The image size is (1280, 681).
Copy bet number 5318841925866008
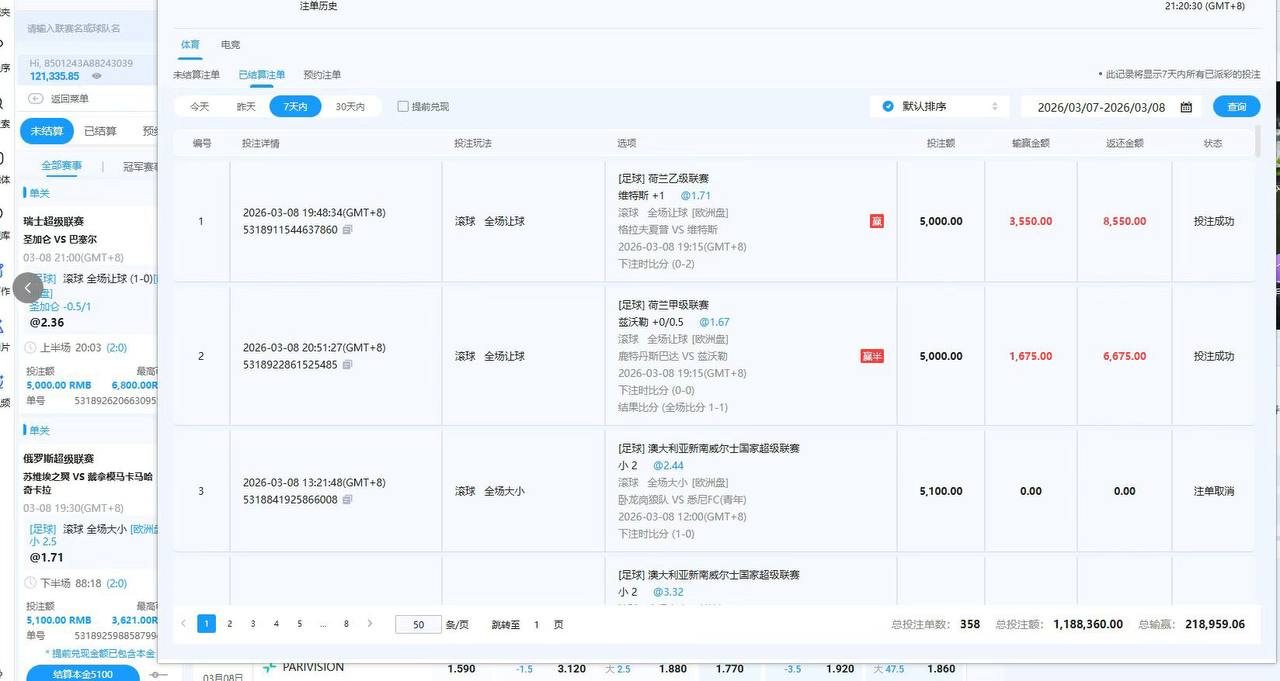(347, 500)
